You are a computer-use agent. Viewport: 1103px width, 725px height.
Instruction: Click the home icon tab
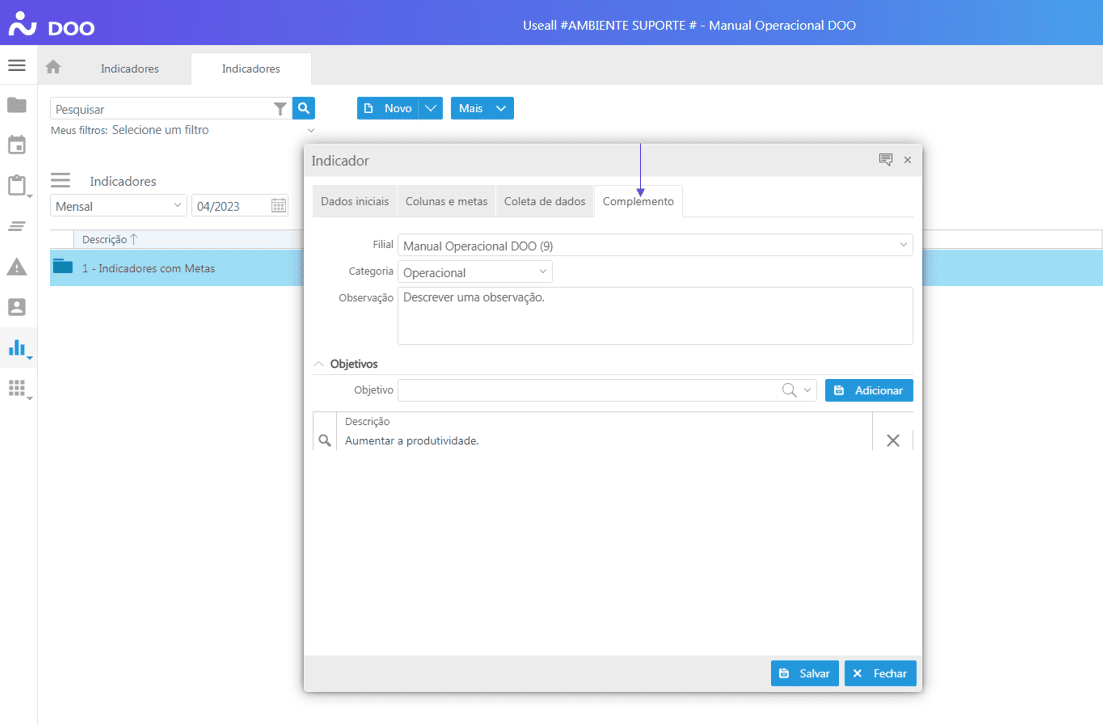click(53, 68)
